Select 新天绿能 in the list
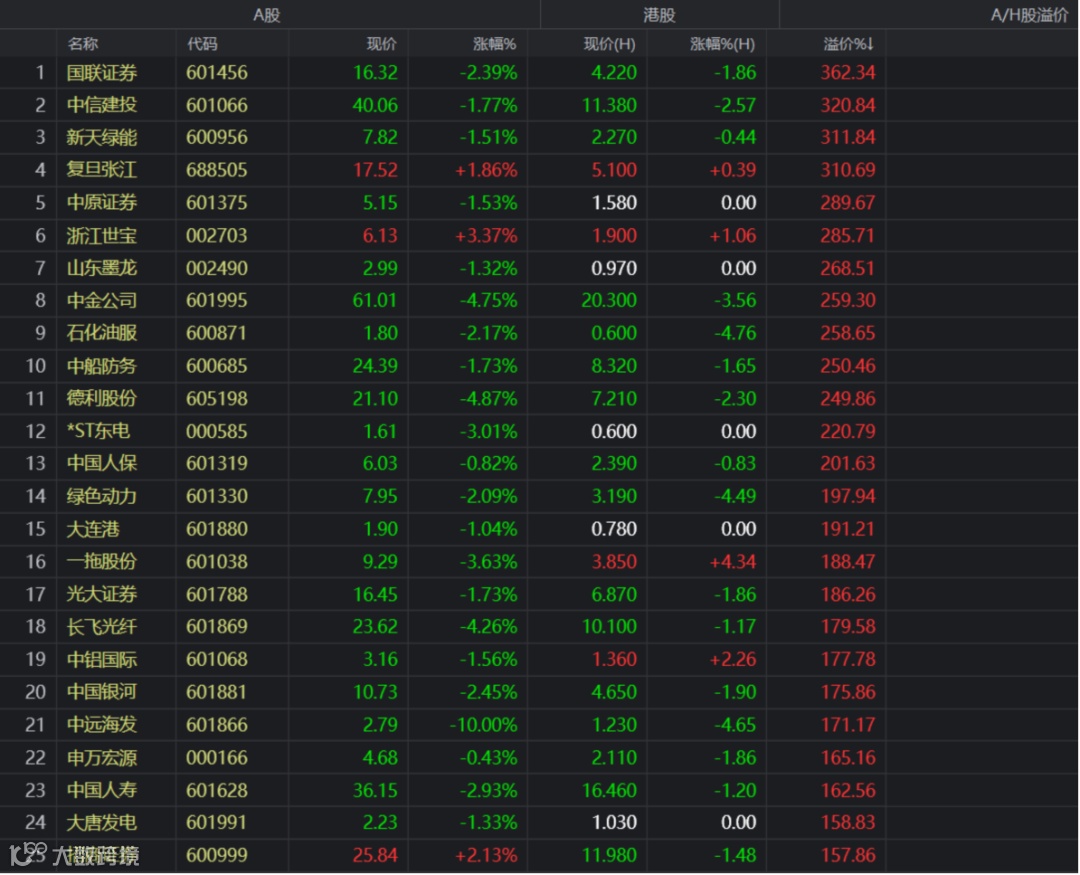This screenshot has height=875, width=1080. click(101, 138)
